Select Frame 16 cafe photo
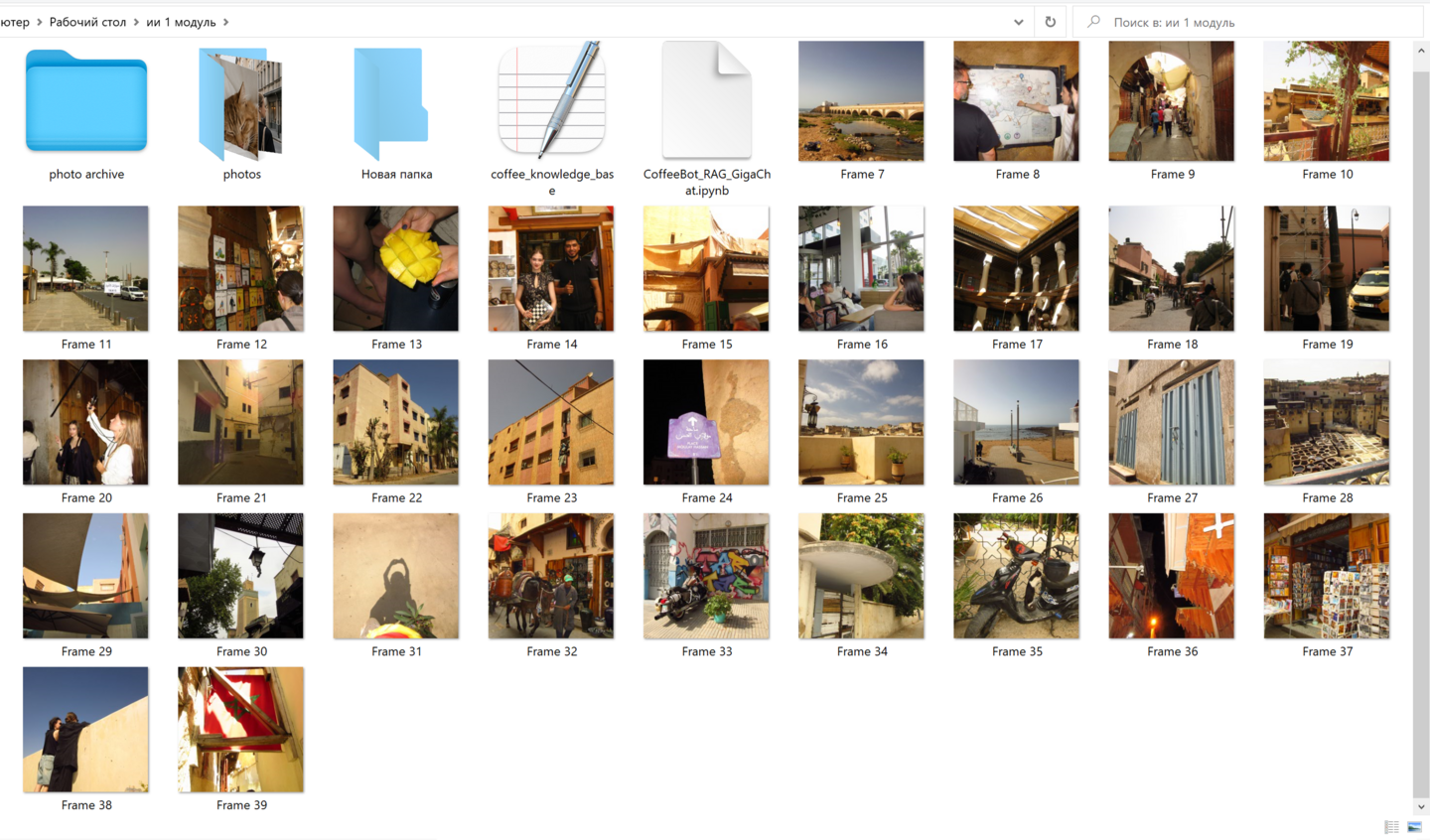 point(861,268)
